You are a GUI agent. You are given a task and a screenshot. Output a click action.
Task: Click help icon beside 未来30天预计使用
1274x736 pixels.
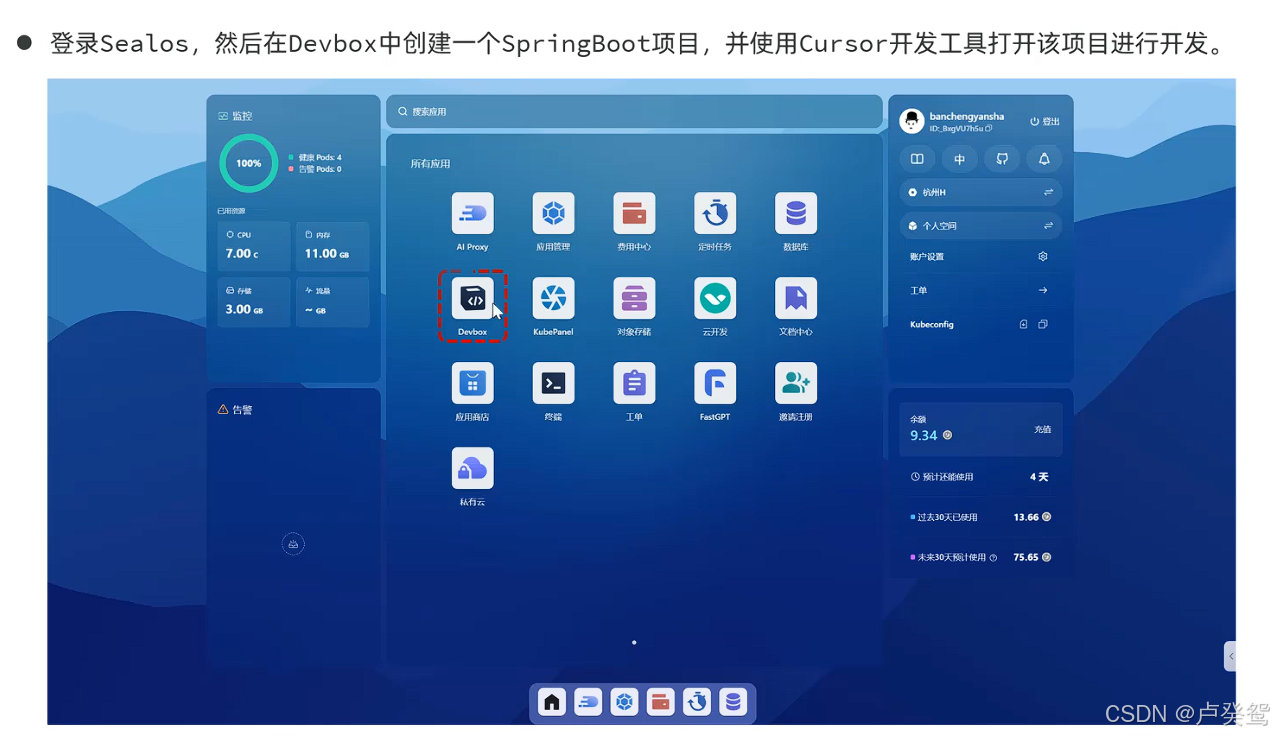(993, 558)
